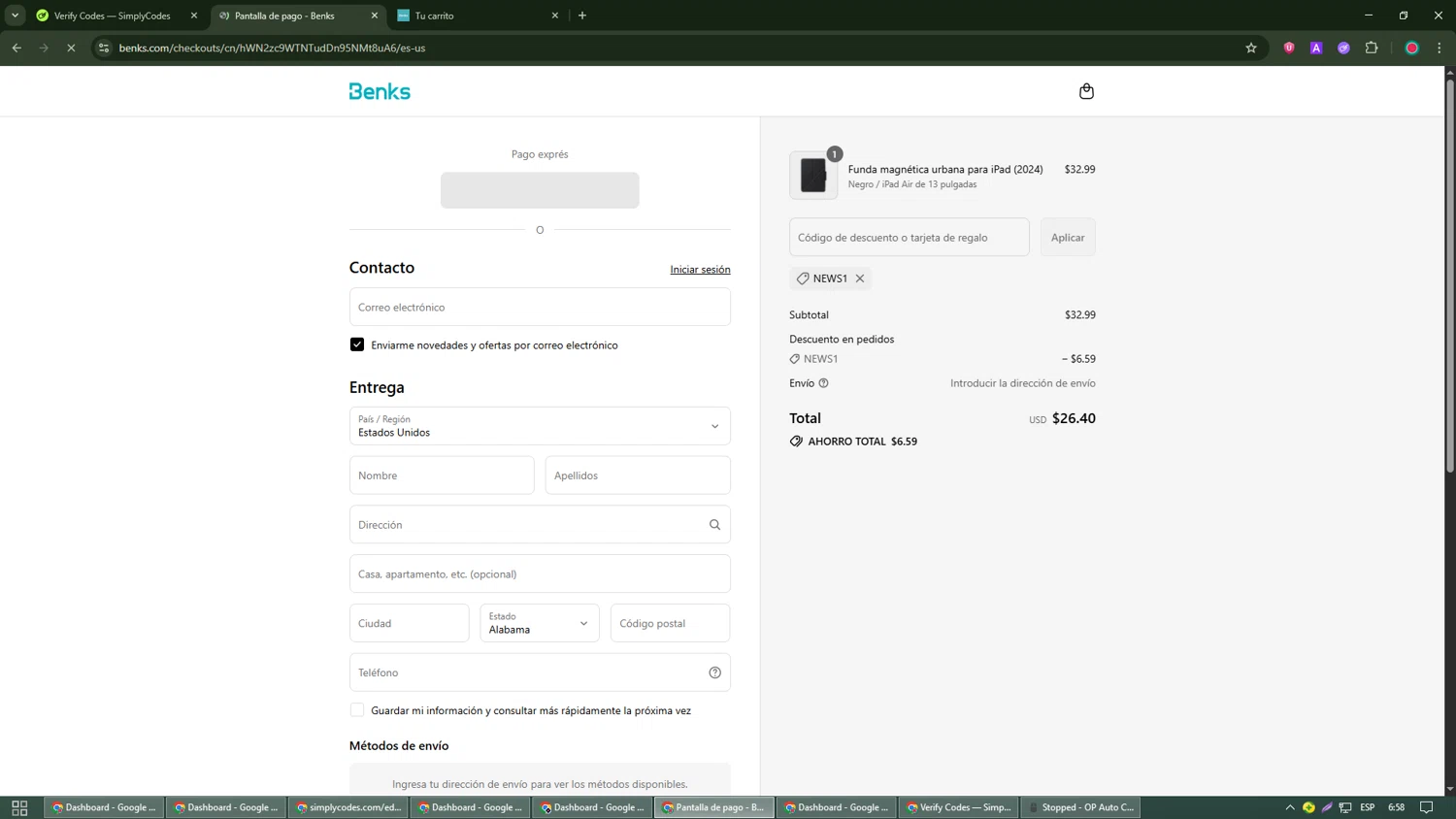Bookmark this page with star icon

coord(1251,48)
